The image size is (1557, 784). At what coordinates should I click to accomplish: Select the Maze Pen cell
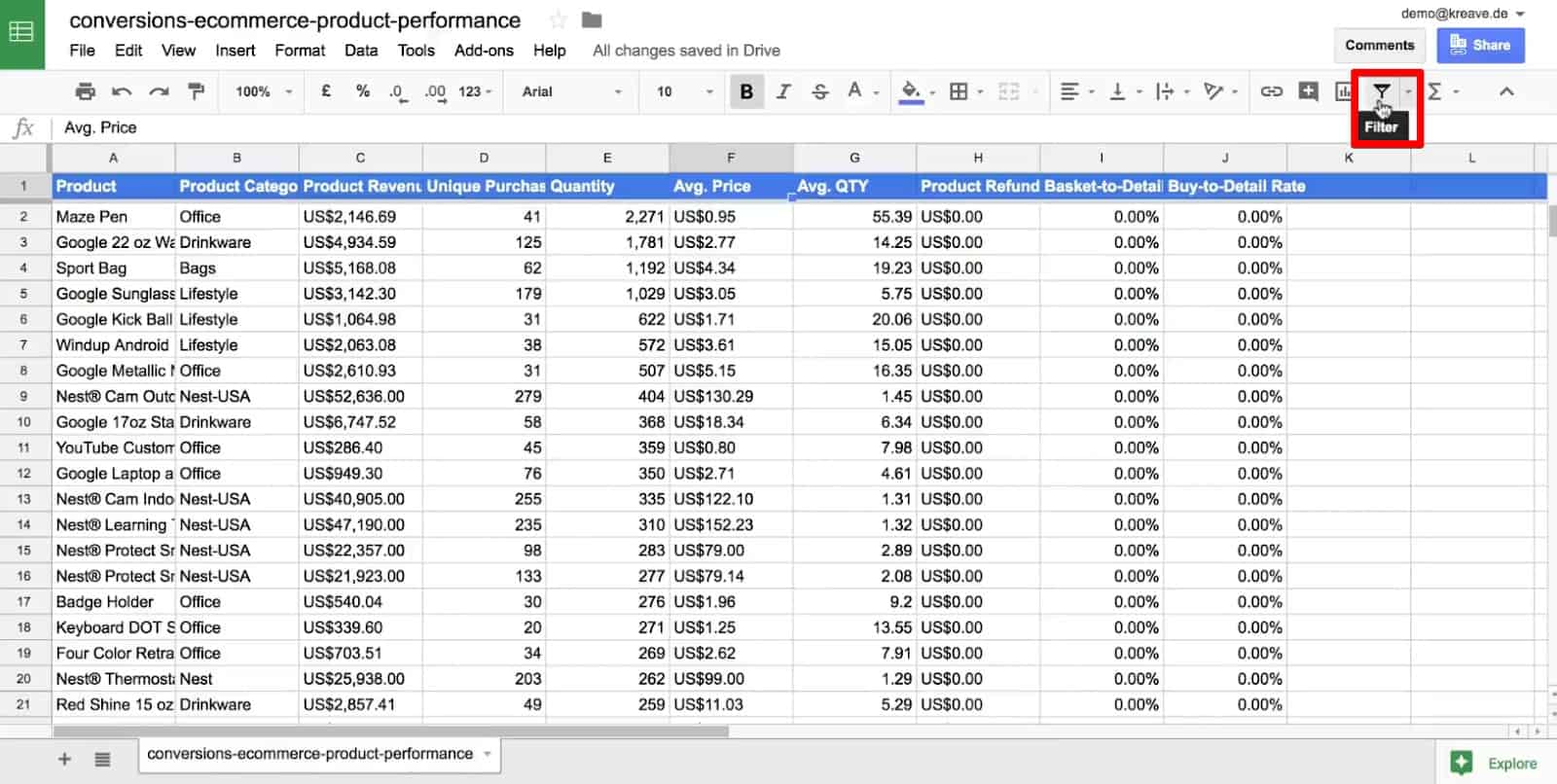click(113, 216)
